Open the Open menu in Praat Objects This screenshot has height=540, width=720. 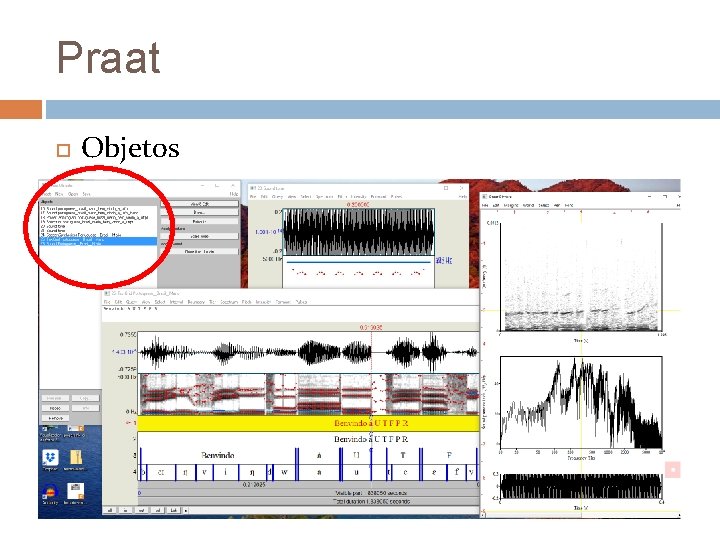pyautogui.click(x=73, y=194)
